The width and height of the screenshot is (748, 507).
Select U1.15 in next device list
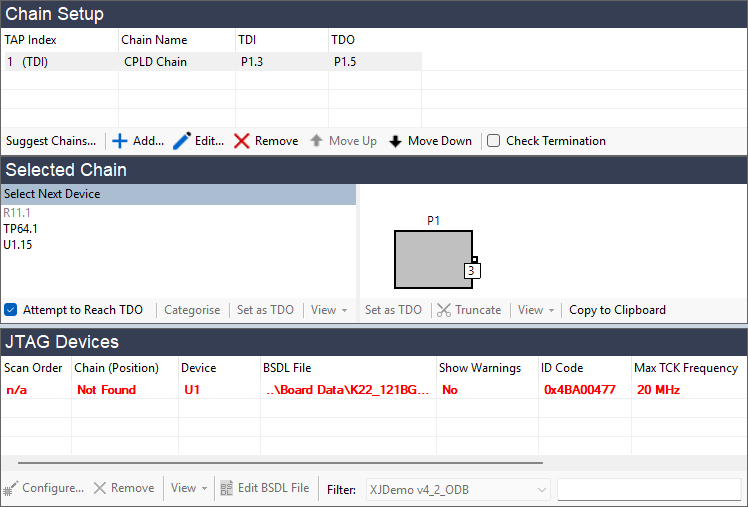tap(18, 244)
